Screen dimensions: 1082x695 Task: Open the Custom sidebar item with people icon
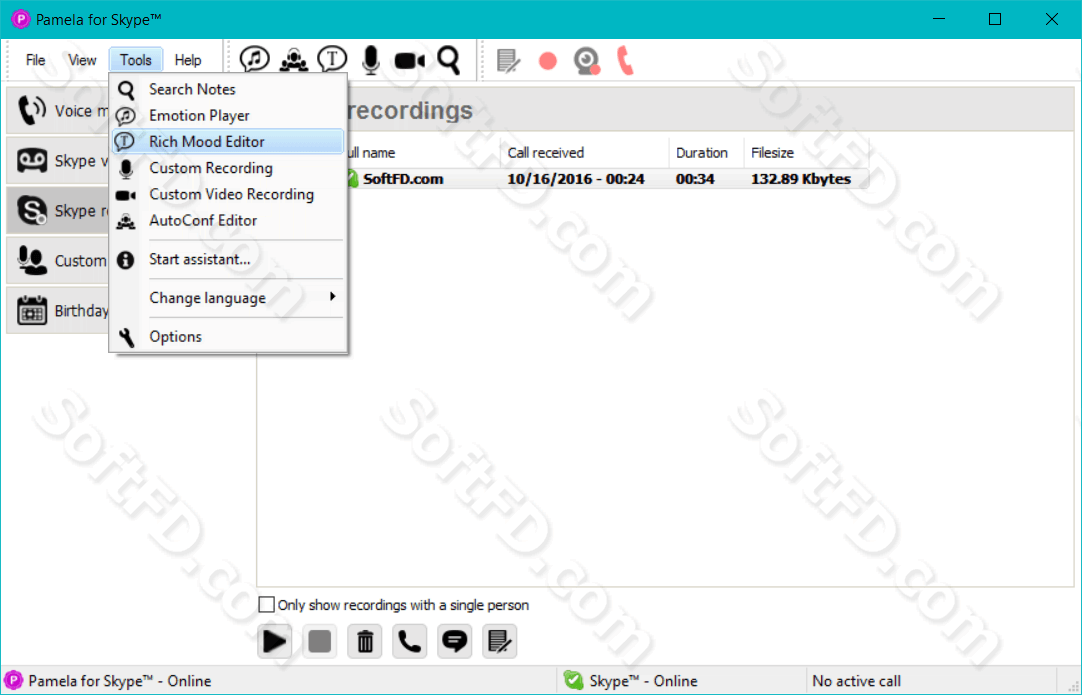pos(58,260)
